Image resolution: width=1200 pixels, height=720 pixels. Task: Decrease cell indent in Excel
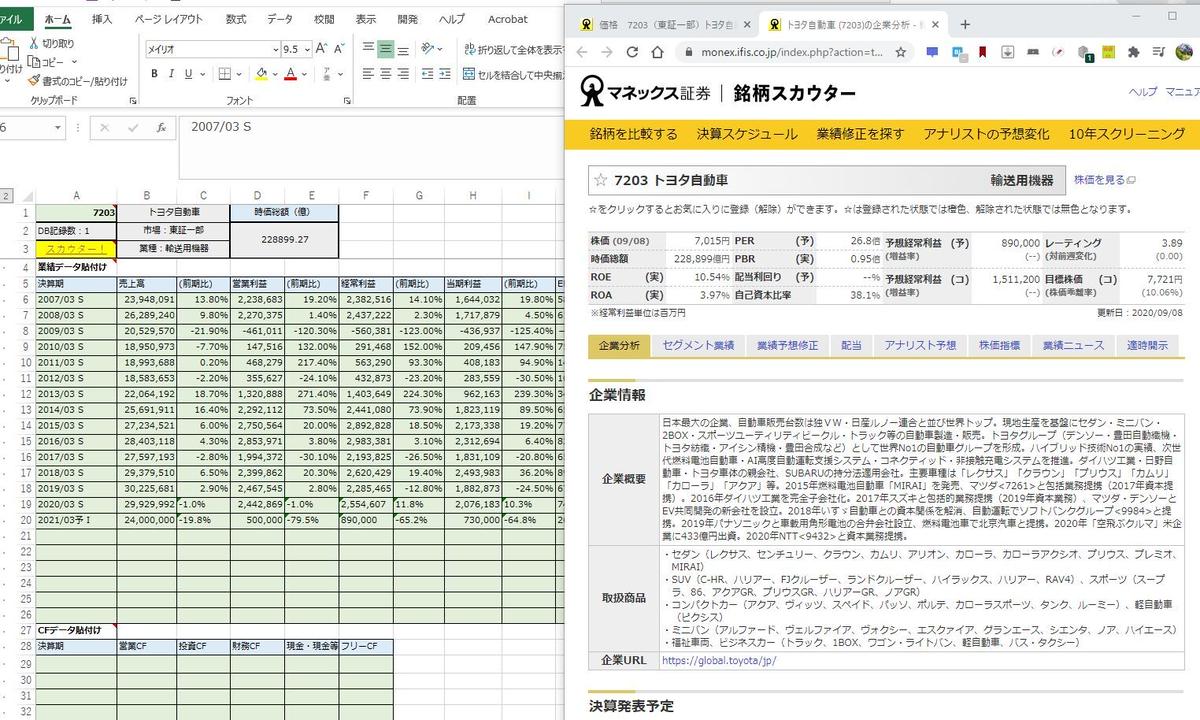pos(429,74)
